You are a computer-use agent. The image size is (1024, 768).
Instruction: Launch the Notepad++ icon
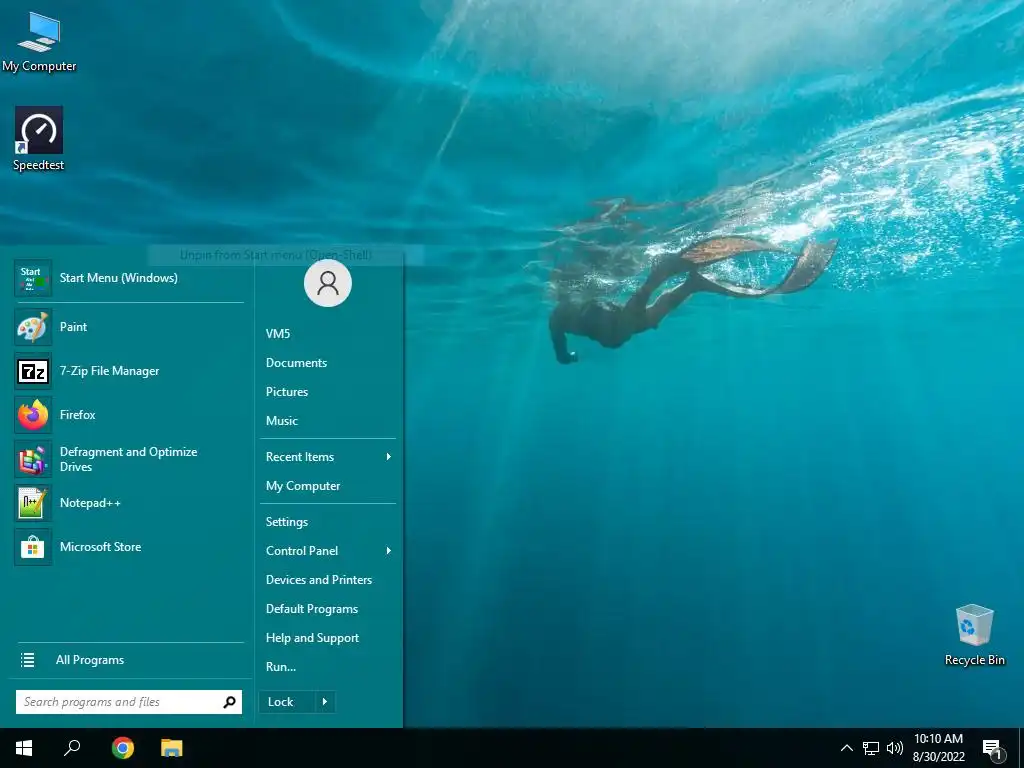coord(33,503)
